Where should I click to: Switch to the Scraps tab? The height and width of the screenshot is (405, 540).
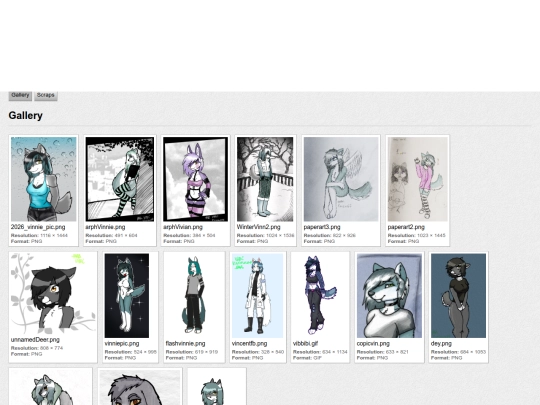[x=46, y=96]
